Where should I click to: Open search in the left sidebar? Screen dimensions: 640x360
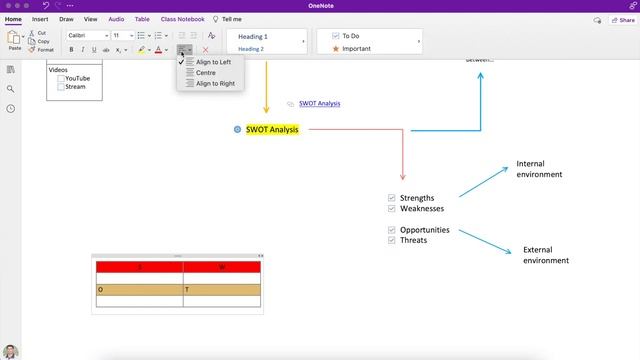11,89
